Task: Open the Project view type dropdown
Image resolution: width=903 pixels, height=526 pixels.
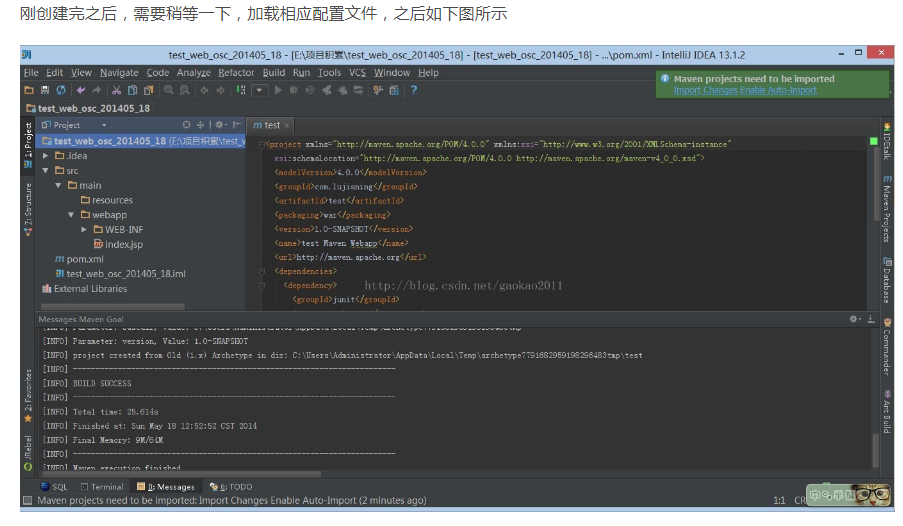Action: tap(104, 125)
